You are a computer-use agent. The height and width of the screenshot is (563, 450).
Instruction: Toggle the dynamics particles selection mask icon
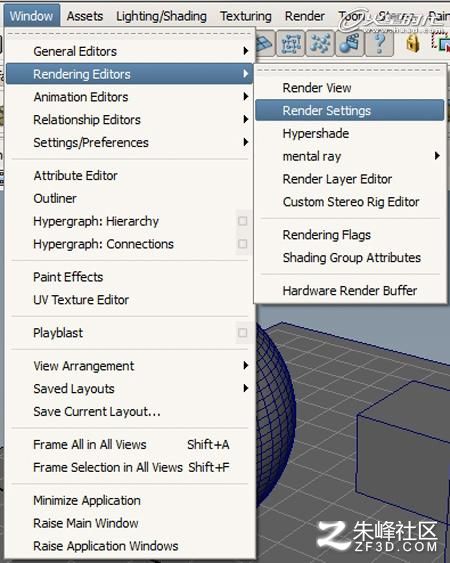(320, 44)
